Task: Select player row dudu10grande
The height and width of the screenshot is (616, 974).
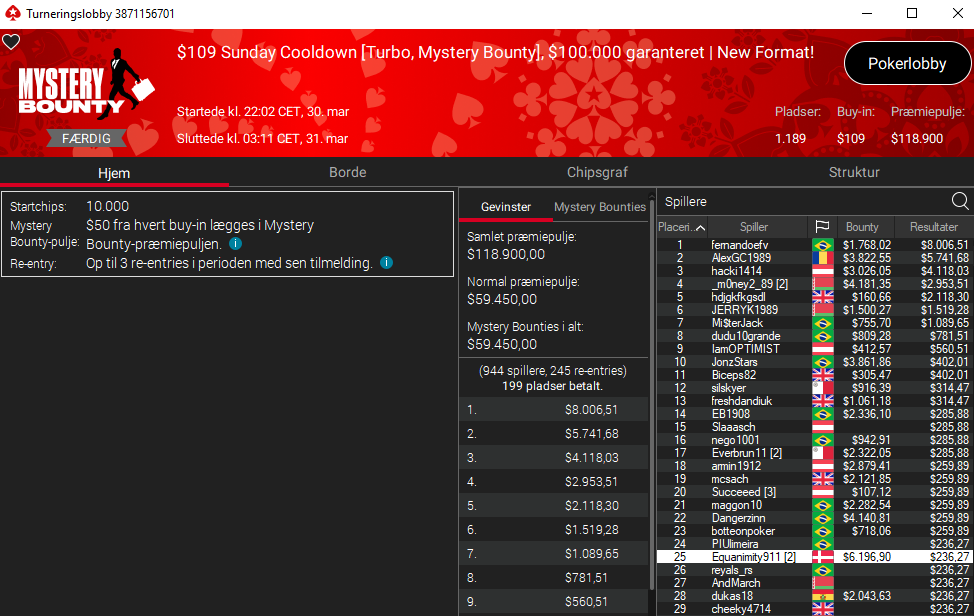Action: click(815, 336)
